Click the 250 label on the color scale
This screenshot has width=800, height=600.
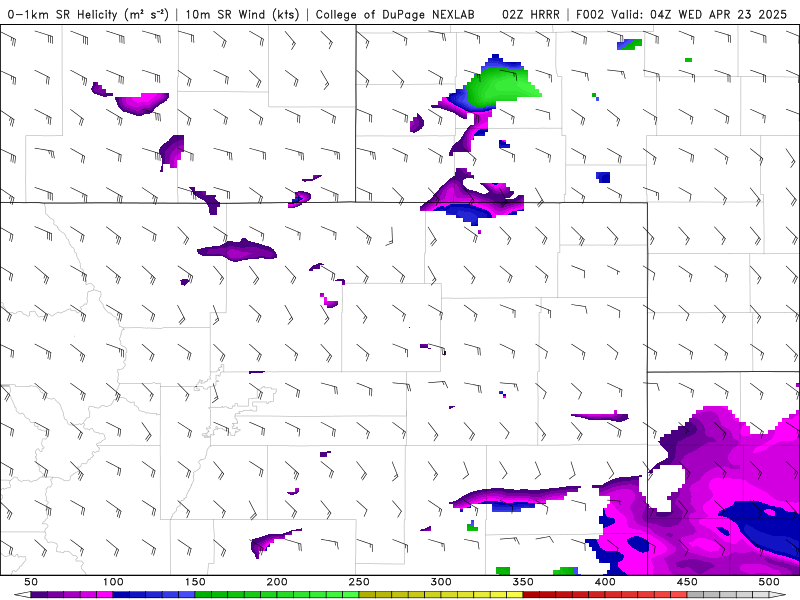tap(359, 582)
